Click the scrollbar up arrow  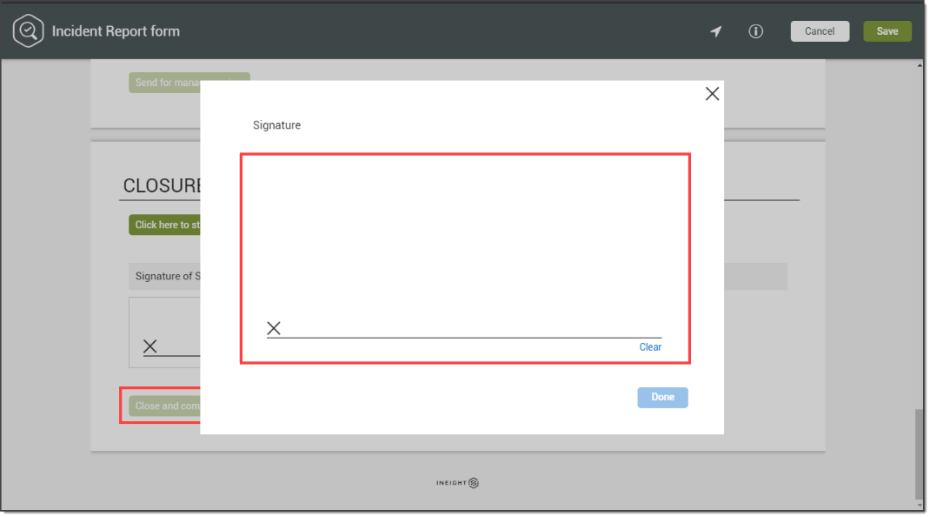(919, 65)
